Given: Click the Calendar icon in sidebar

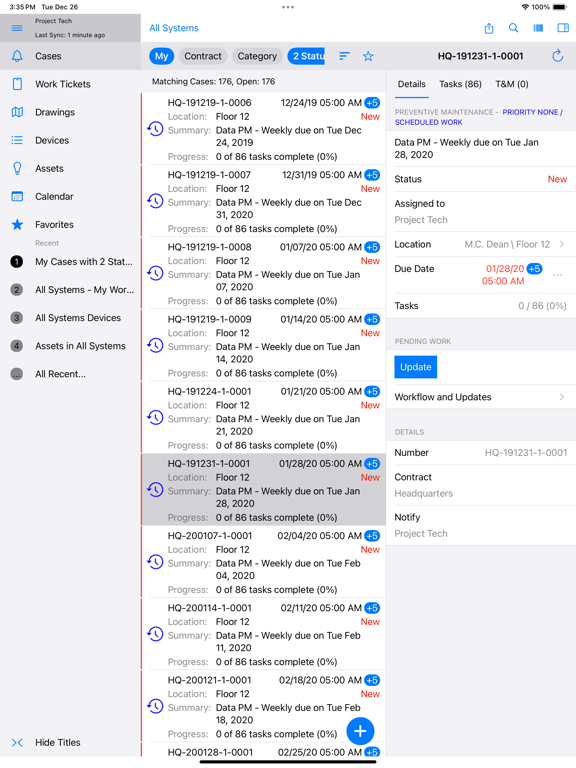Looking at the screenshot, I should (x=17, y=196).
